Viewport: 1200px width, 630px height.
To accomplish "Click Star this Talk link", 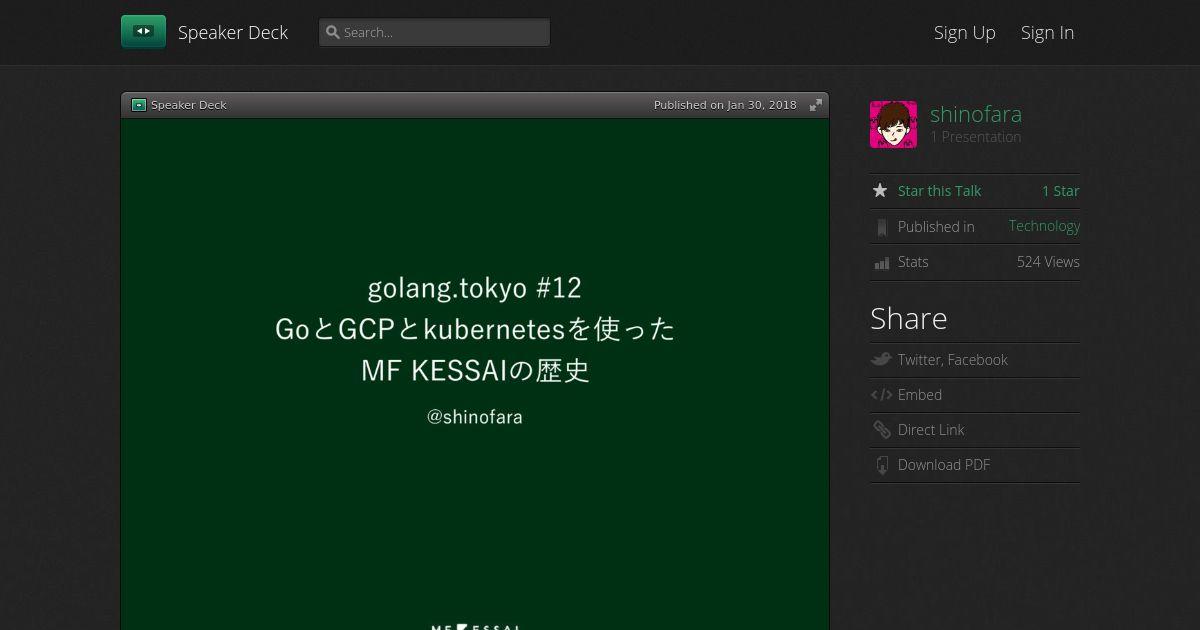I will [x=939, y=191].
